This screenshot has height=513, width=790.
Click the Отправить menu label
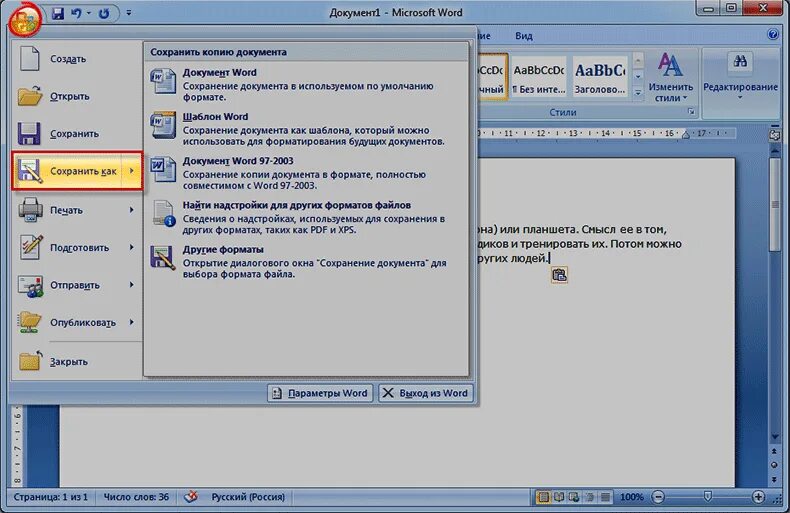point(75,285)
